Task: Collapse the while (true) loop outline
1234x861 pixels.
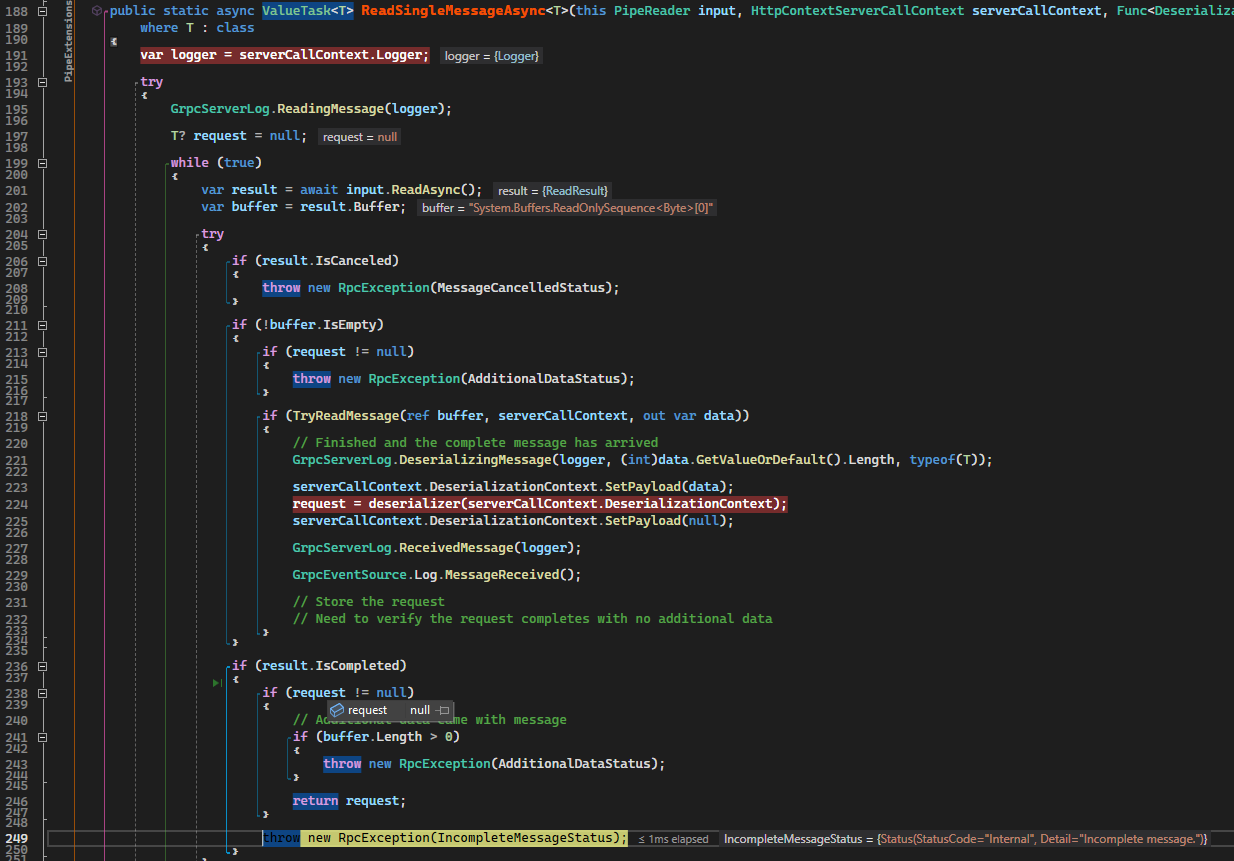Action: coord(40,161)
